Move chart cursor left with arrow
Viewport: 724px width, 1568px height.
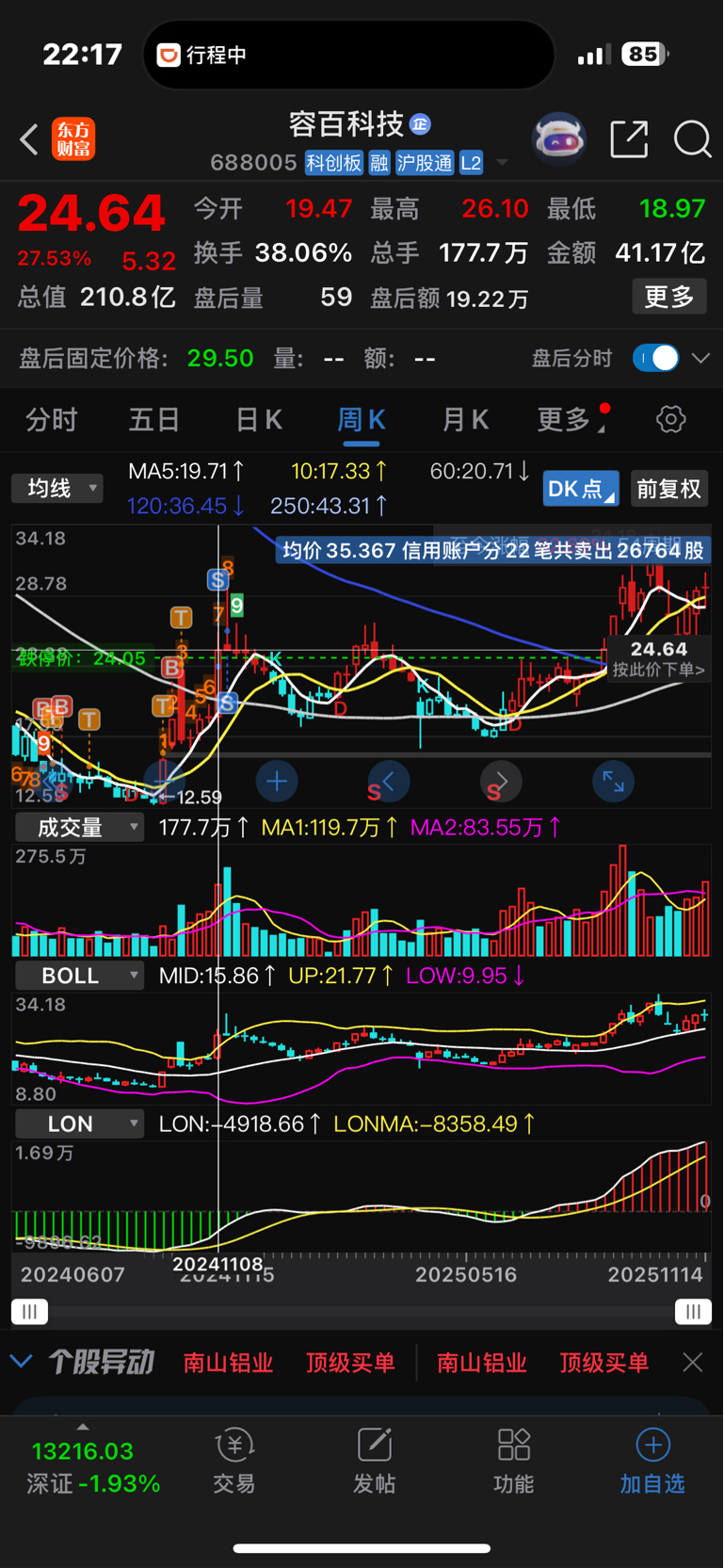point(388,782)
